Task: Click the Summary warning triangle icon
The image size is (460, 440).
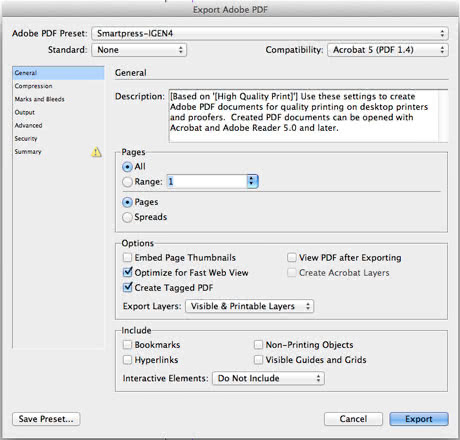Action: coord(96,152)
